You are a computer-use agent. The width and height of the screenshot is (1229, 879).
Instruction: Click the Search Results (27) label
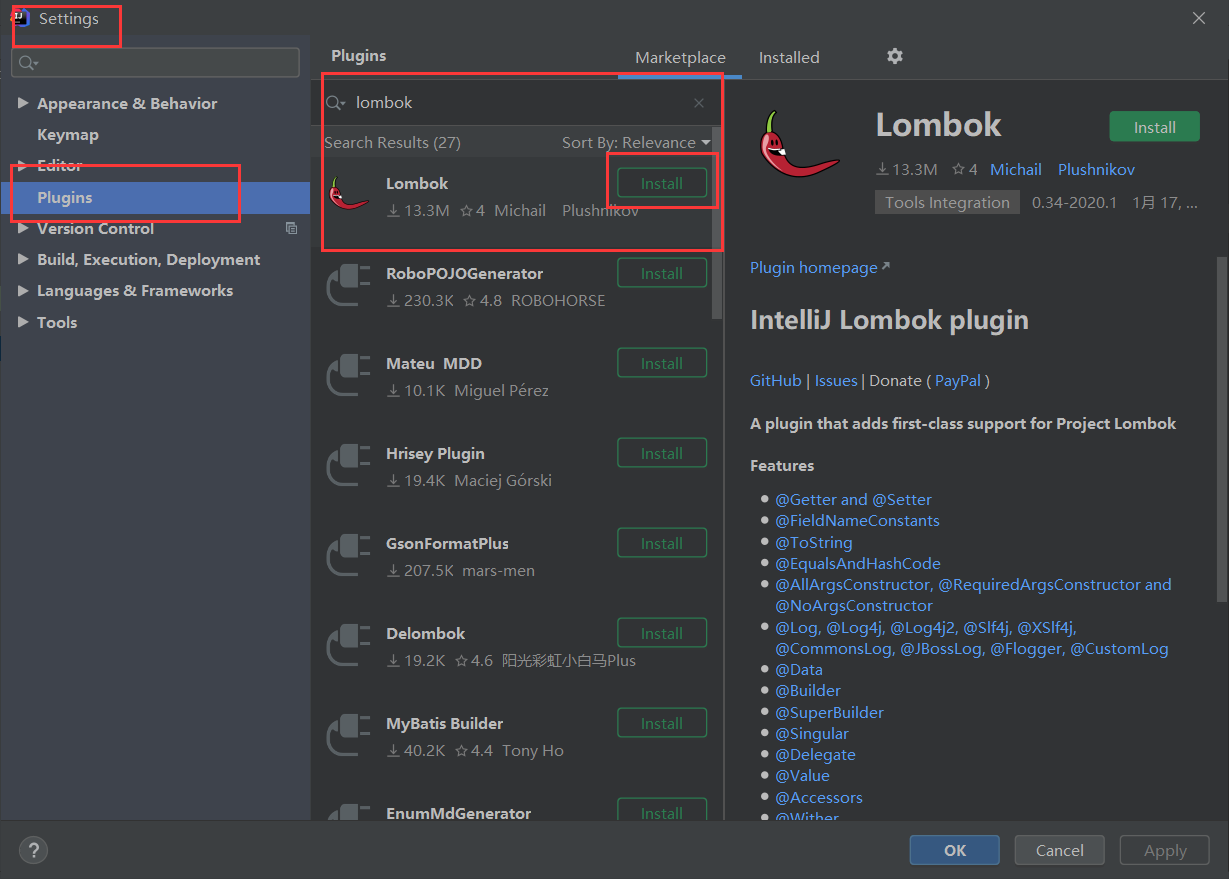(392, 143)
